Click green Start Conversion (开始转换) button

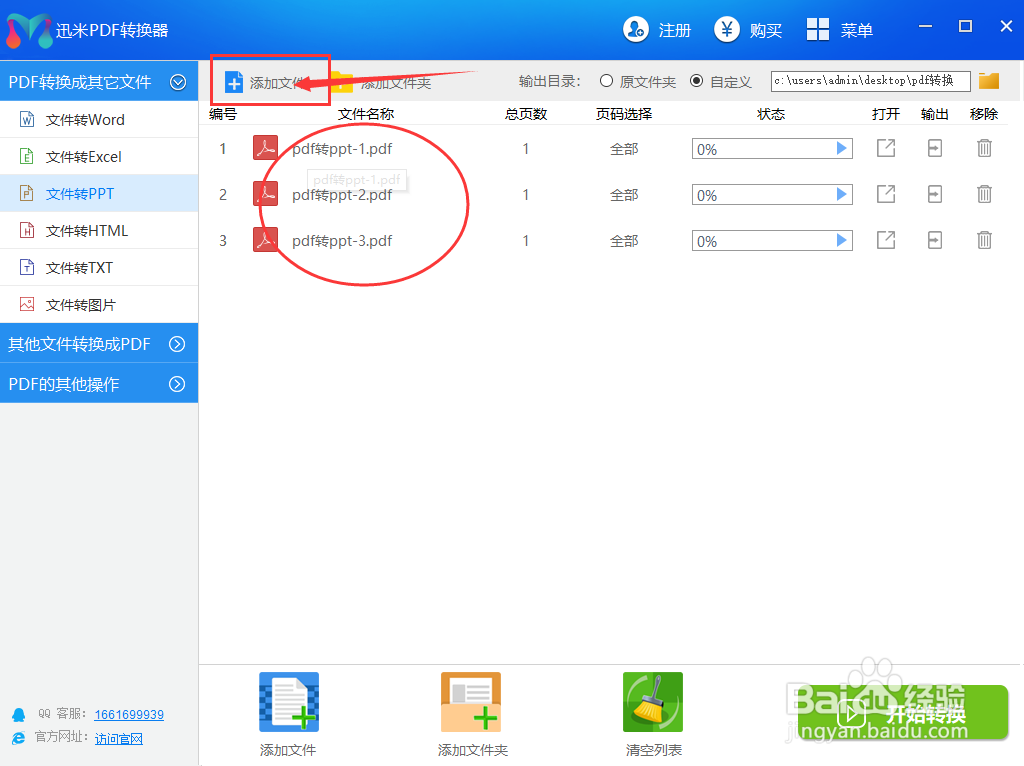(x=903, y=712)
